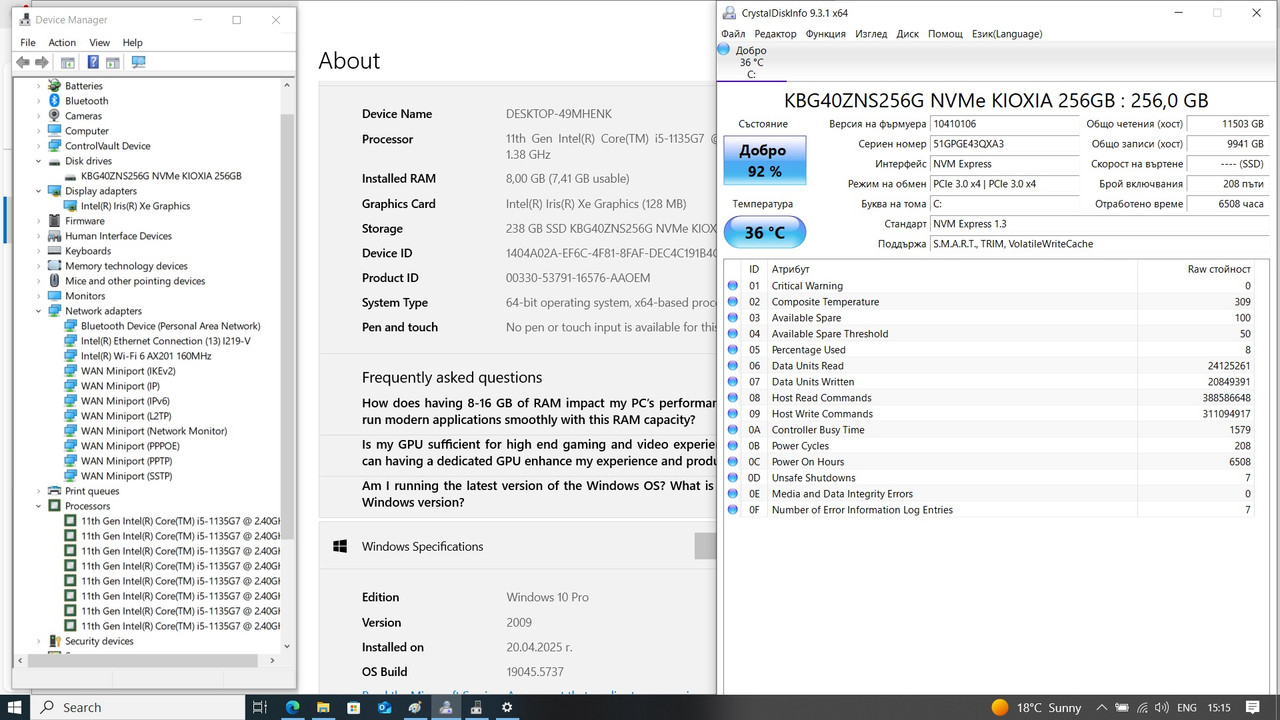Open Help icon in Device Manager toolbar
Image resolution: width=1280 pixels, height=720 pixels.
[93, 62]
